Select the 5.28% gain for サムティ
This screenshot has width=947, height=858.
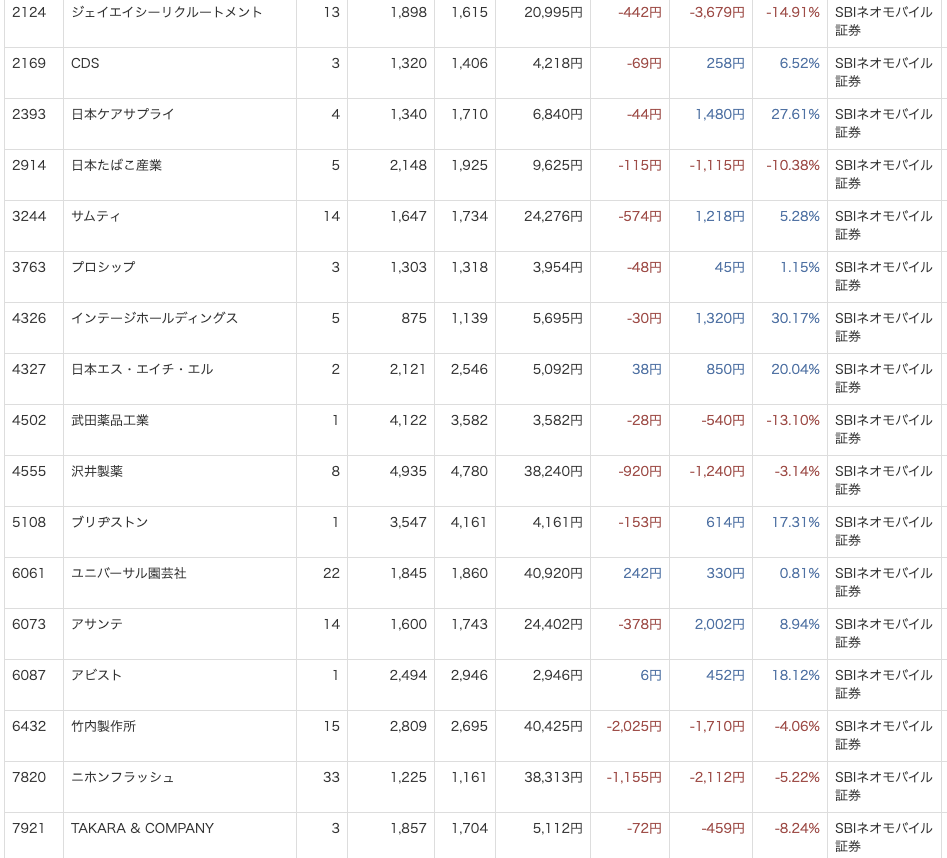800,216
